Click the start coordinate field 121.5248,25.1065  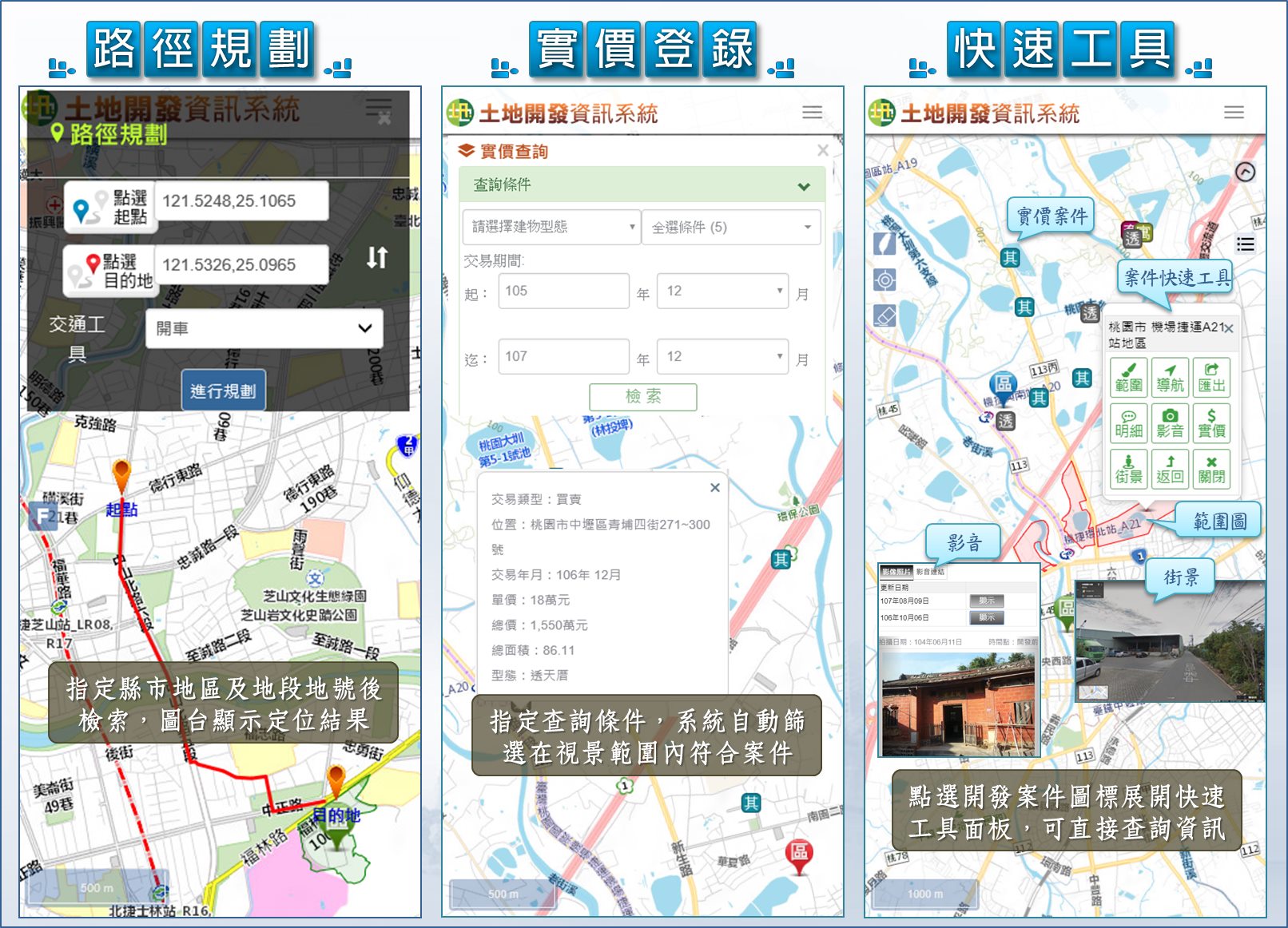[241, 201]
